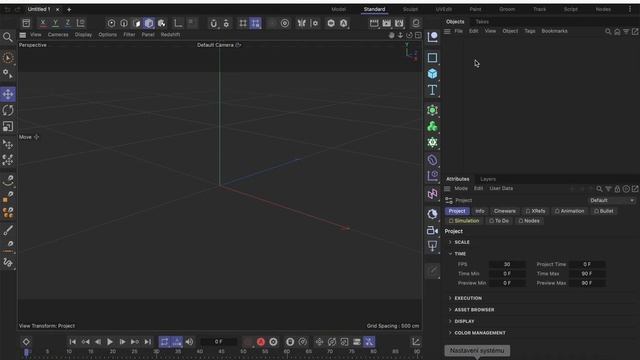This screenshot has height=360, width=640.
Task: Open the Objects panel search icon
Action: (608, 31)
